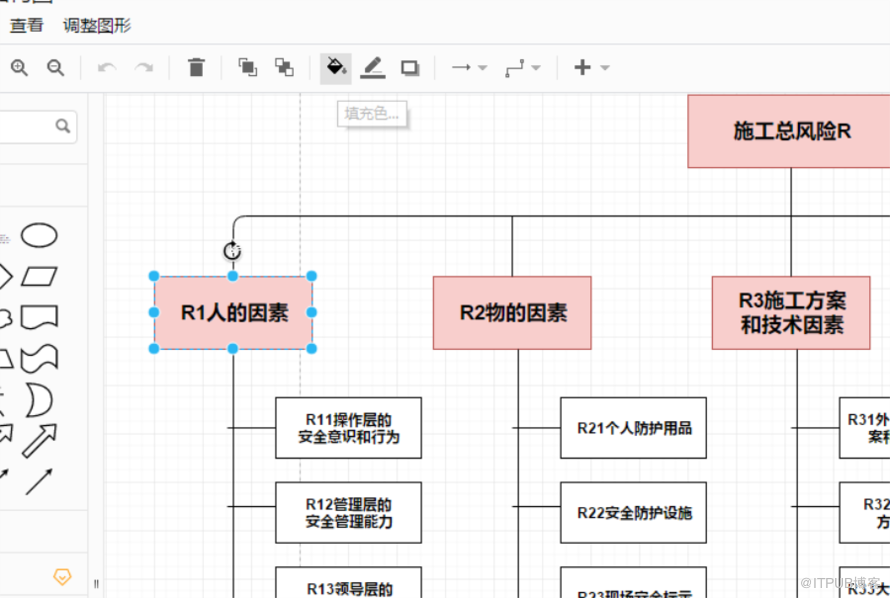
Task: Open the 查看 menu
Action: 27,26
